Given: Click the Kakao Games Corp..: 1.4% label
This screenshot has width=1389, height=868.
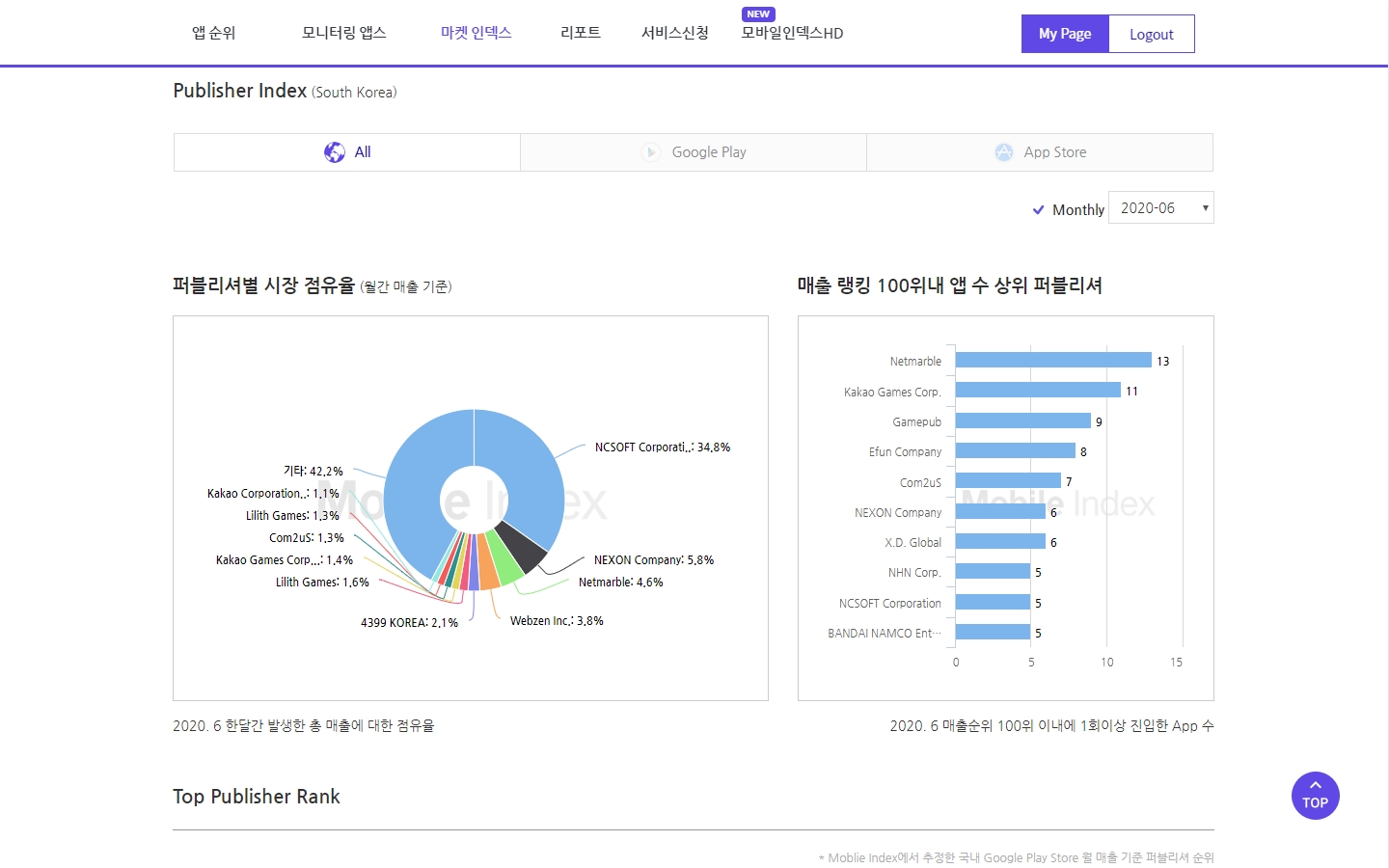Looking at the screenshot, I should [285, 560].
